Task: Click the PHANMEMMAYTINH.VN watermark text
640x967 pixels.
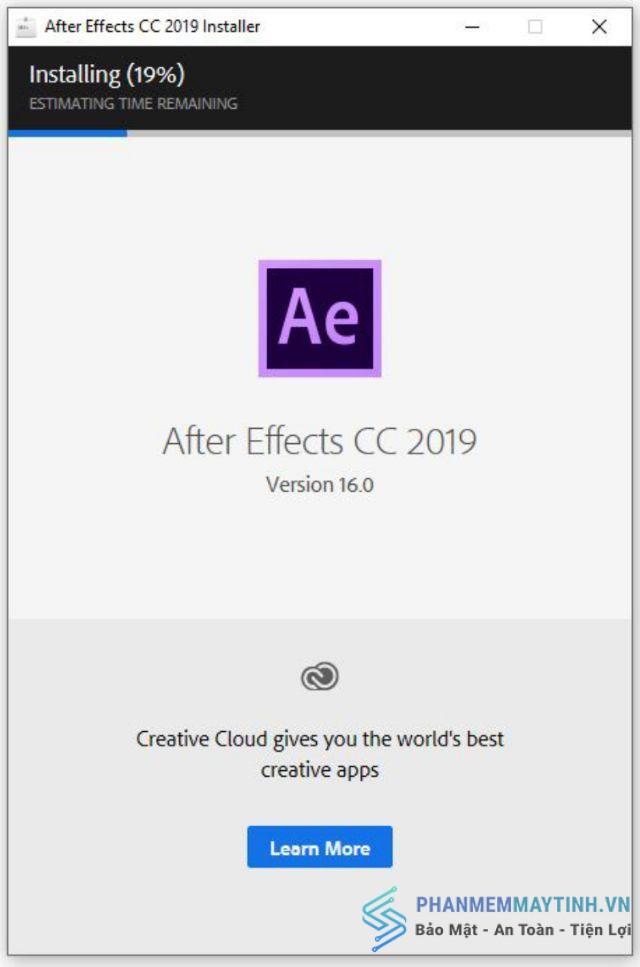Action: click(523, 904)
